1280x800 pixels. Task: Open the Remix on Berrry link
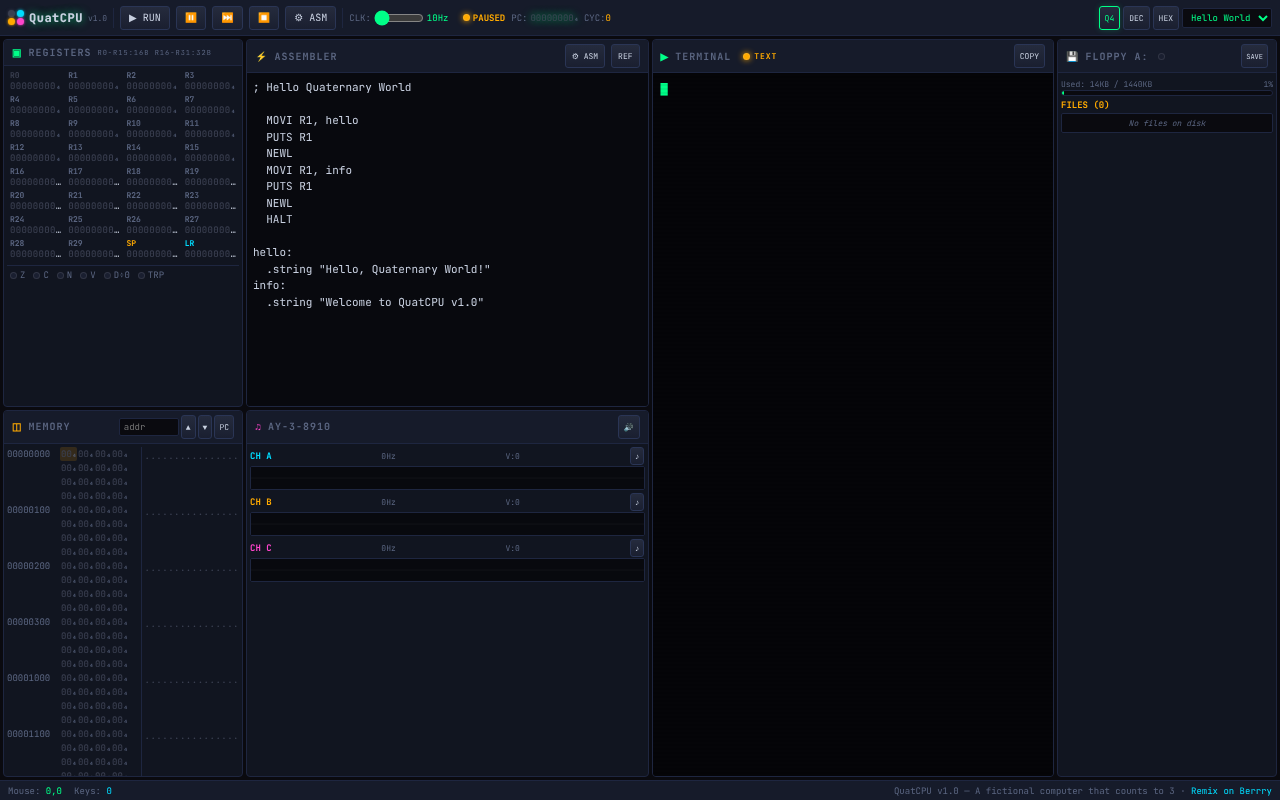tap(1231, 791)
